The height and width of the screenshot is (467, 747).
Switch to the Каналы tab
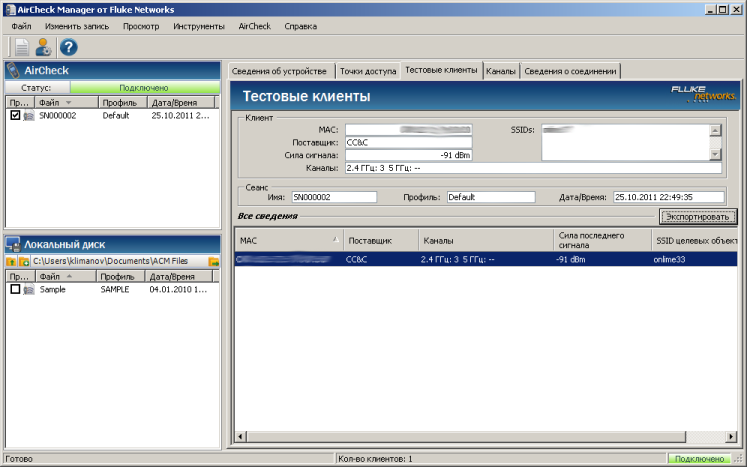(501, 71)
